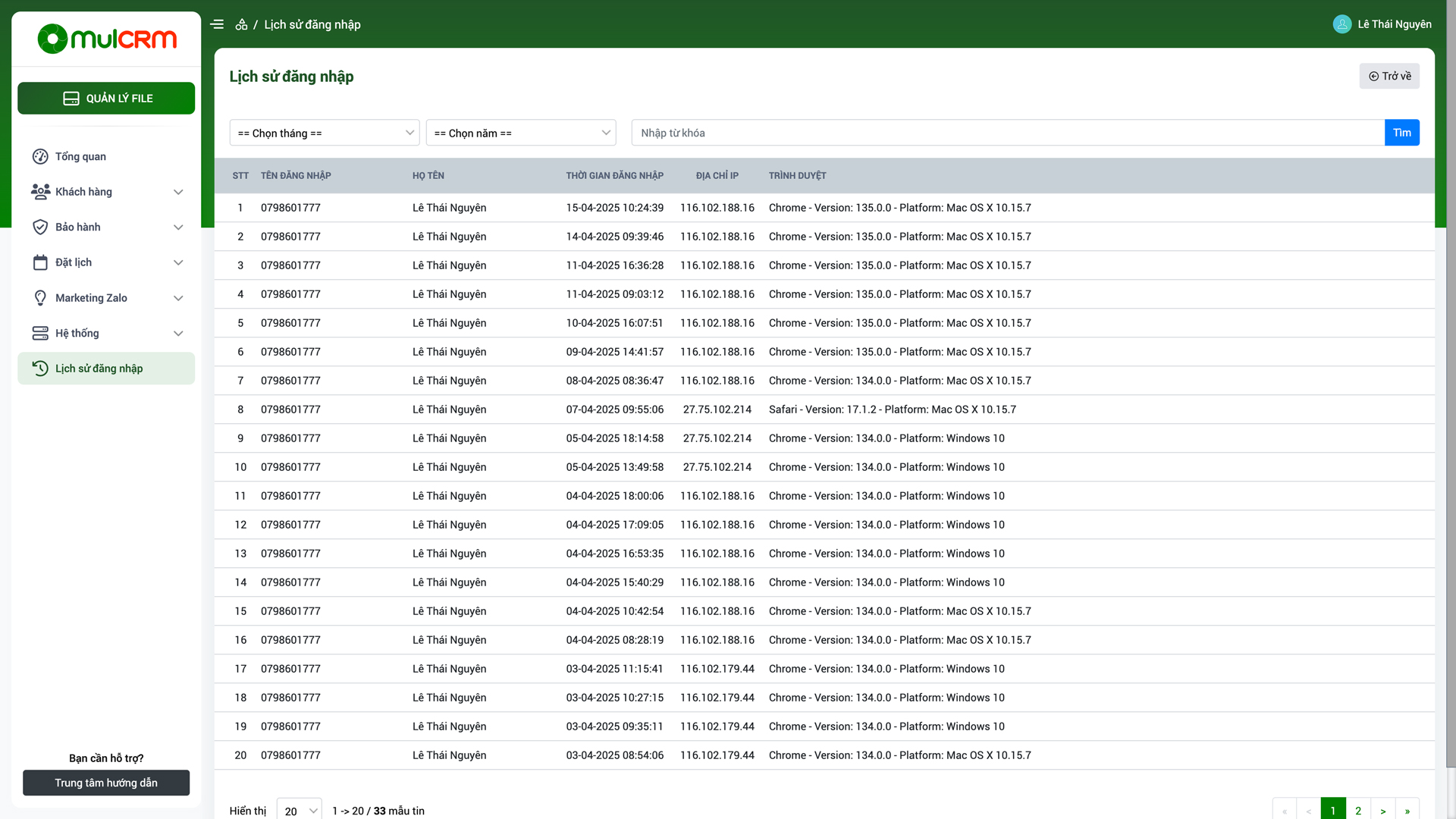
Task: Select Lịch sử đăng nhập menu item
Action: pyautogui.click(x=106, y=369)
